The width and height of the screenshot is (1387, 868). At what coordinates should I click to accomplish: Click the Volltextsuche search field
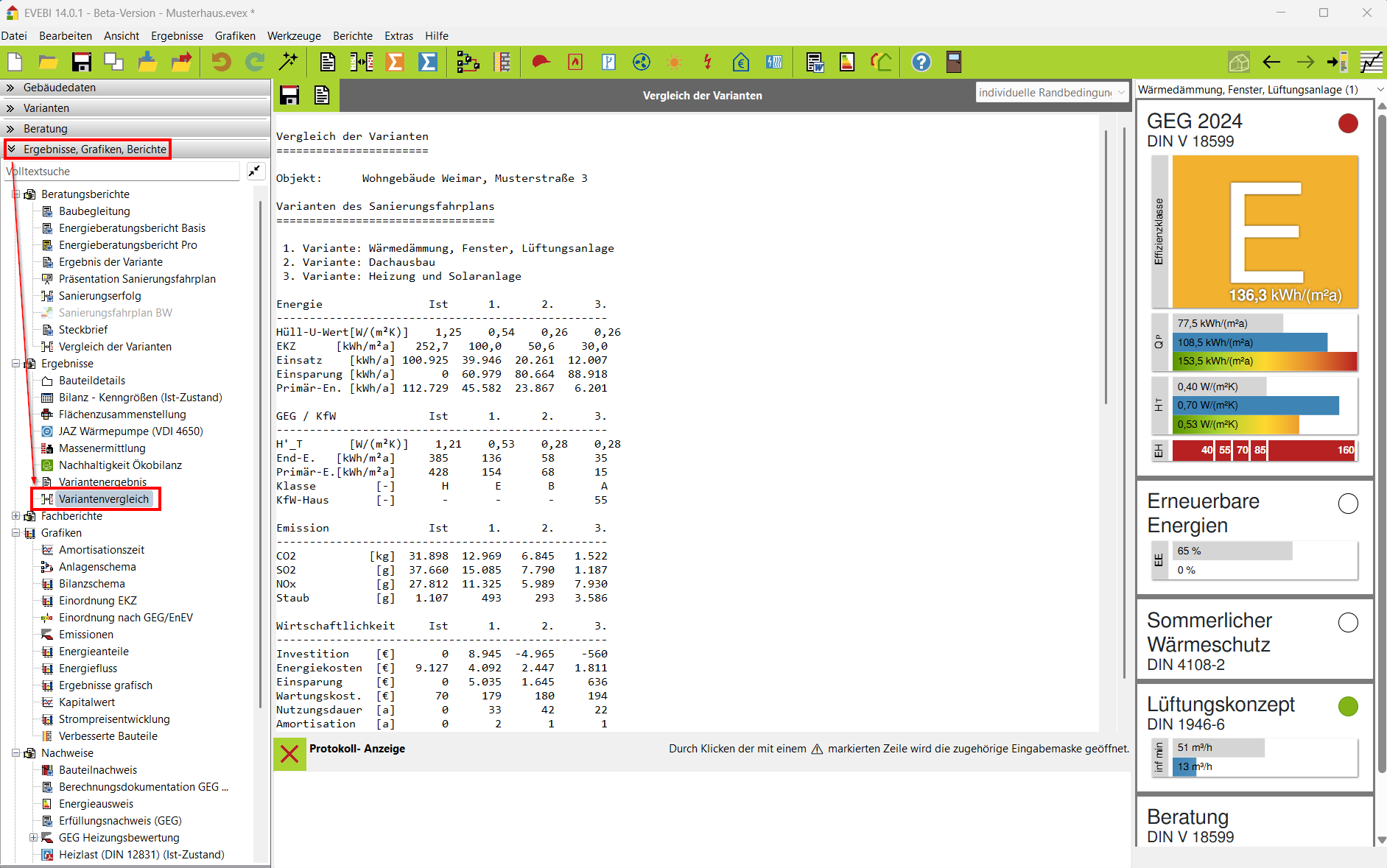click(x=122, y=172)
